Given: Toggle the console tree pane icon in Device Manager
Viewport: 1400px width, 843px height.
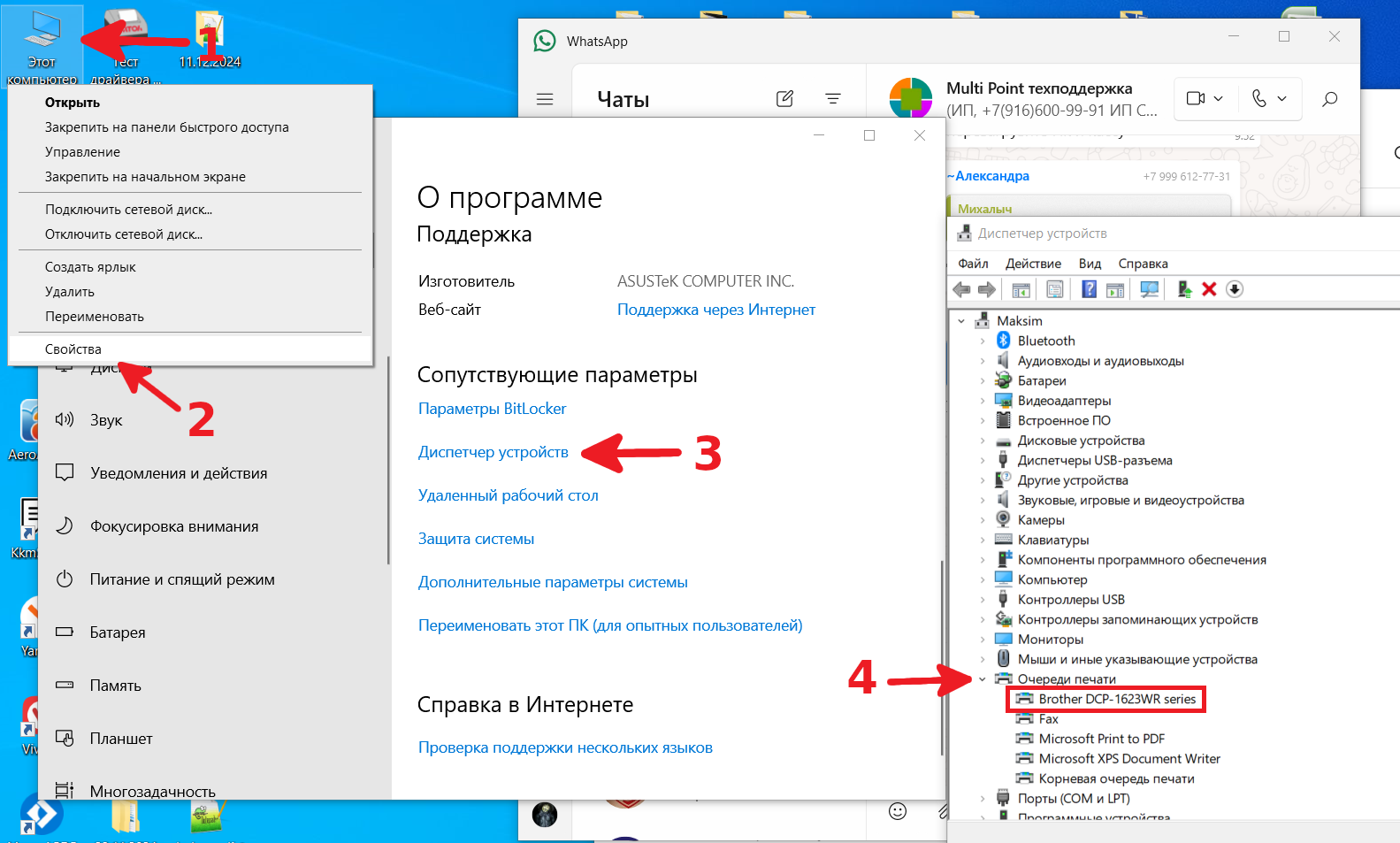Looking at the screenshot, I should point(1021,289).
